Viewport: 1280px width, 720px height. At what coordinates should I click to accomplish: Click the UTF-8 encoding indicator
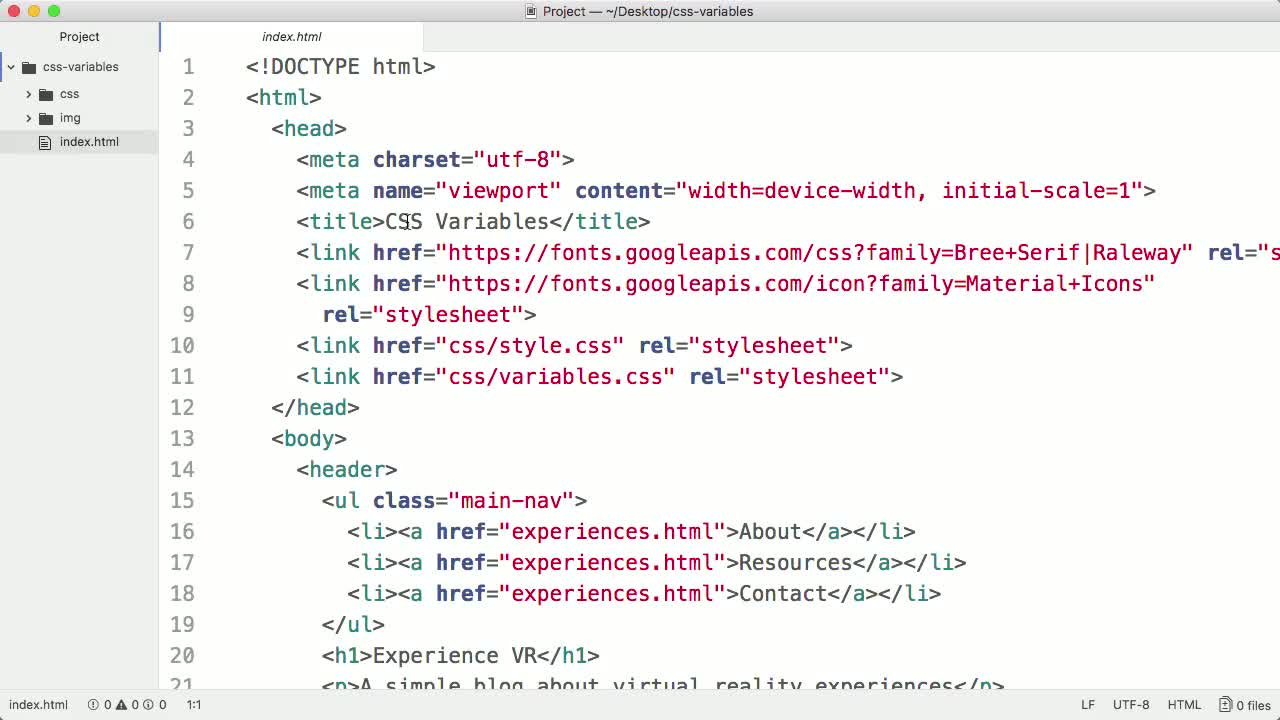point(1131,705)
